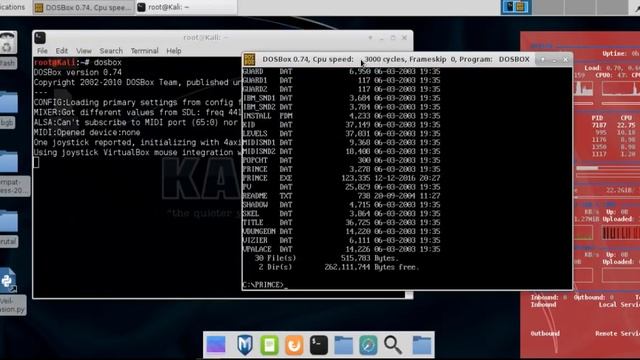The height and width of the screenshot is (360, 640).
Task: Click the purple show-desktop icon in the dock
Action: point(216,345)
